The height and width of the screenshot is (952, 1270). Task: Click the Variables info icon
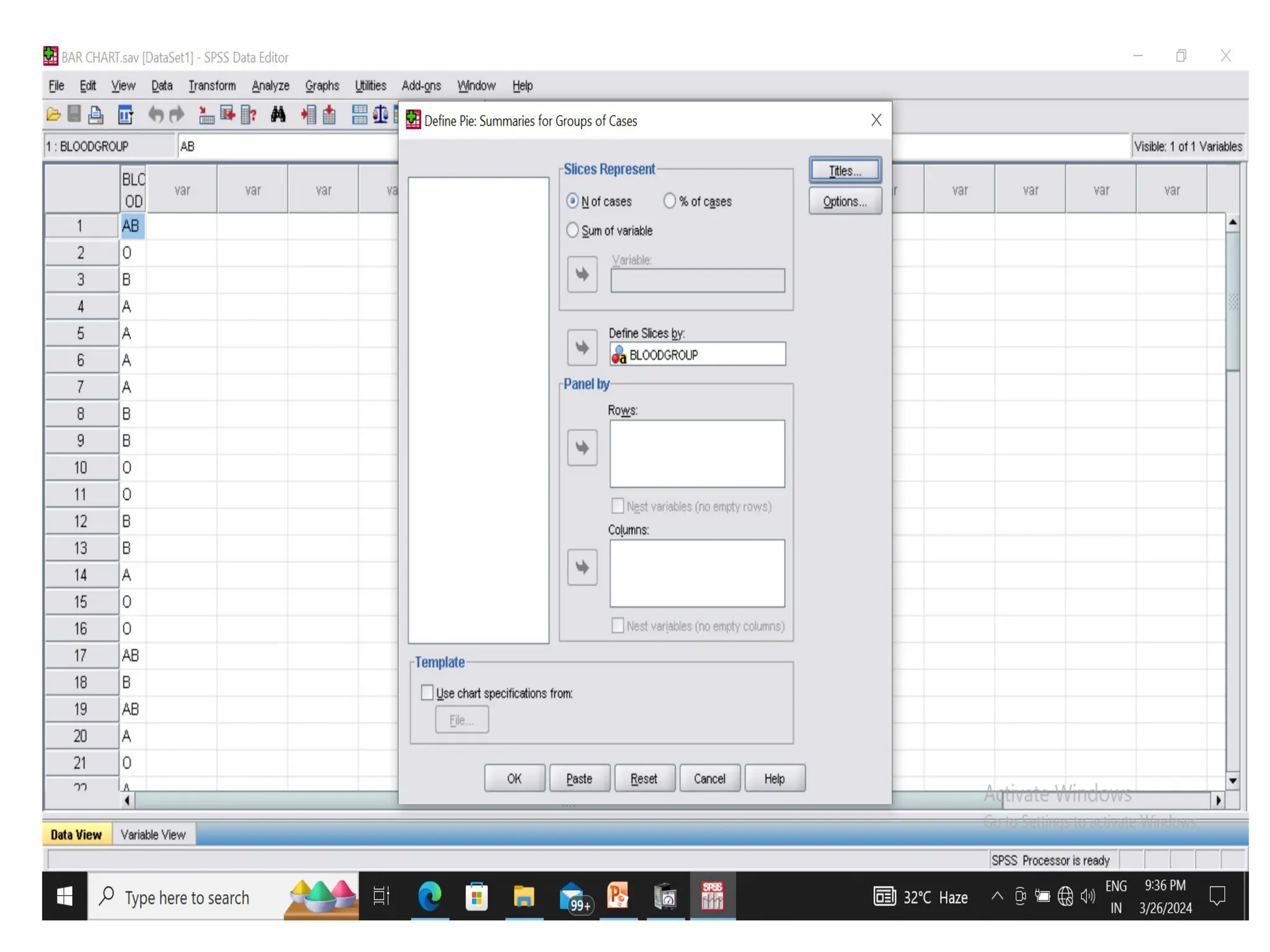tap(249, 115)
